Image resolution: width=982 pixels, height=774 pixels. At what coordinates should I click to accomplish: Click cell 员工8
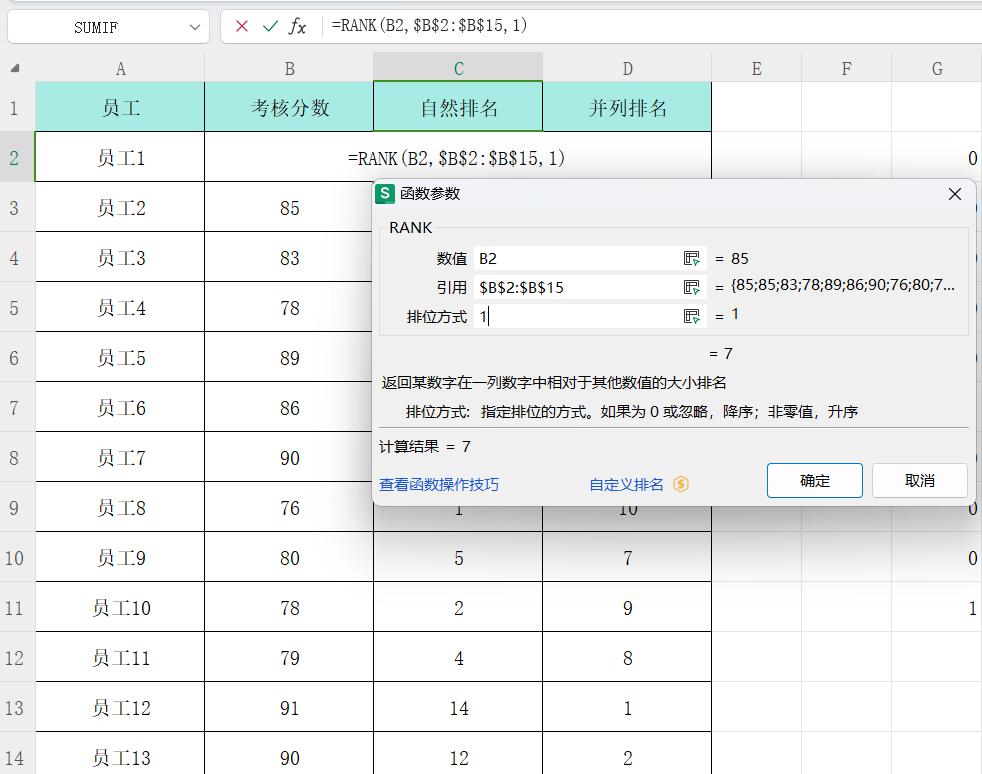tap(120, 508)
